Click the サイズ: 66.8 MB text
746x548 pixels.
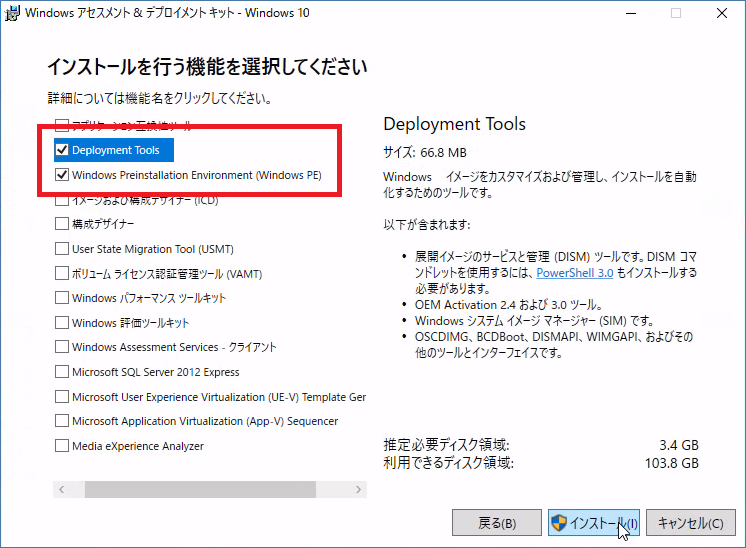(425, 152)
